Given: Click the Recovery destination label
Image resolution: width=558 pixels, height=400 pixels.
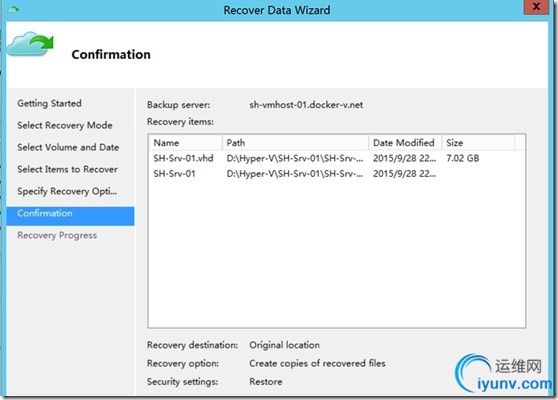Looking at the screenshot, I should point(193,345).
